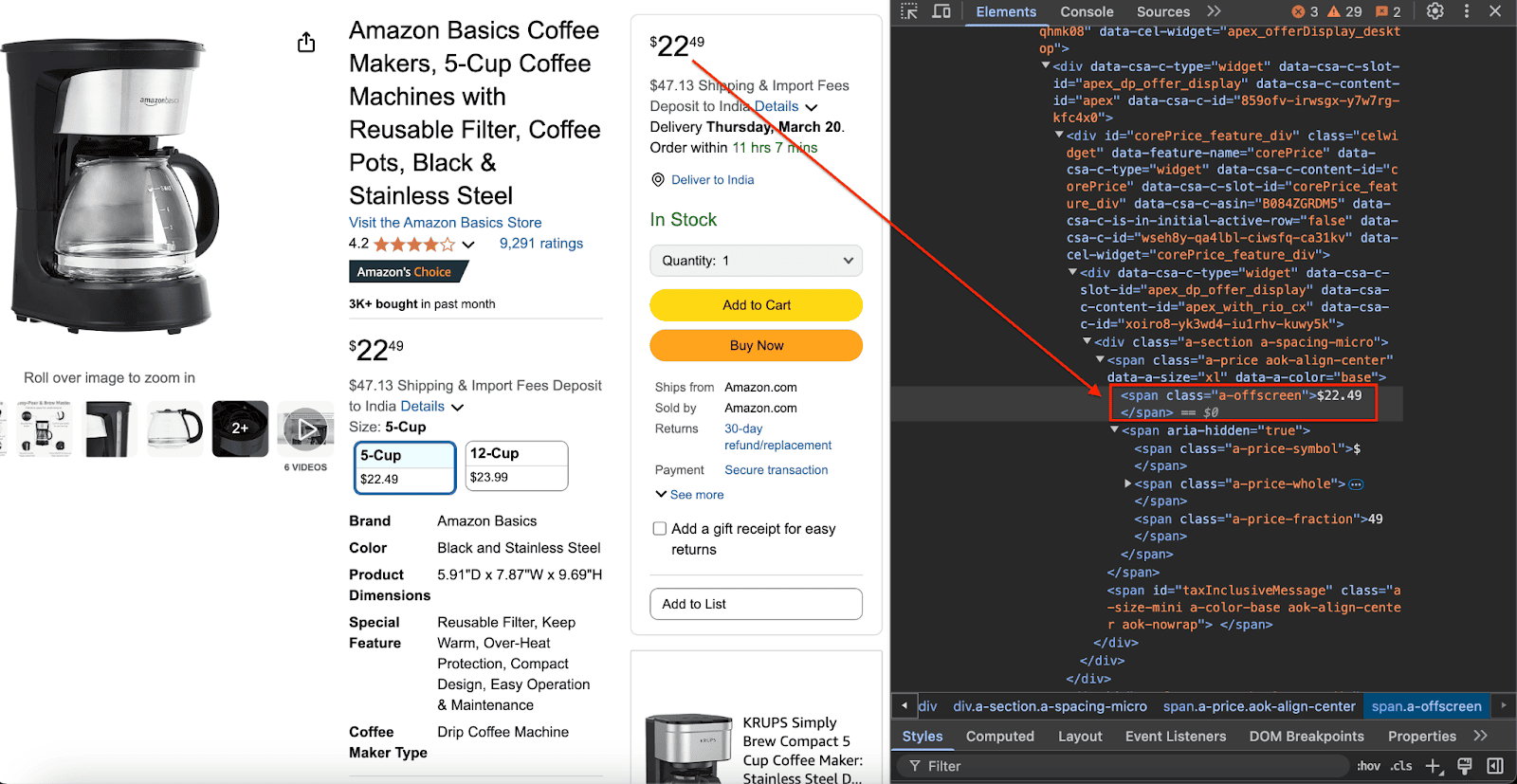
Task: Select the 12-Cup size option
Action: point(517,465)
